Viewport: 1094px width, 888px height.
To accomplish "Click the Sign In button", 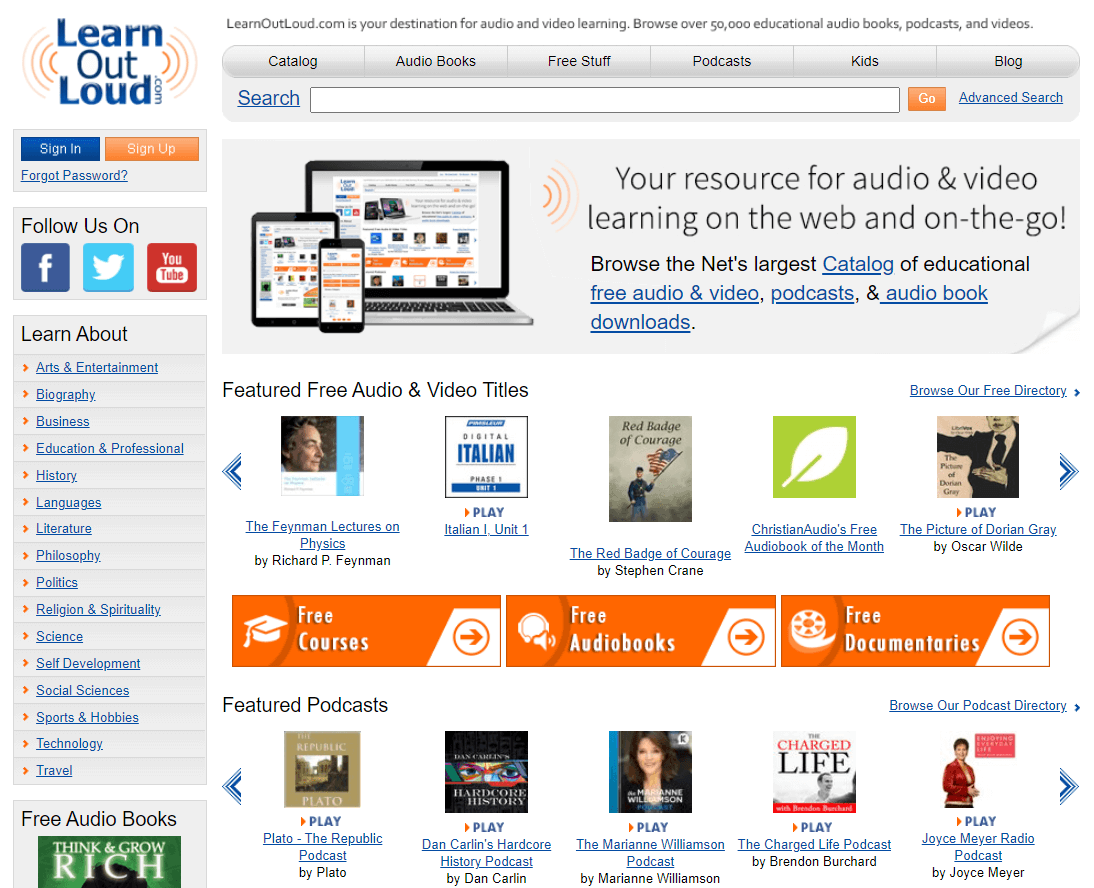I will tap(60, 149).
